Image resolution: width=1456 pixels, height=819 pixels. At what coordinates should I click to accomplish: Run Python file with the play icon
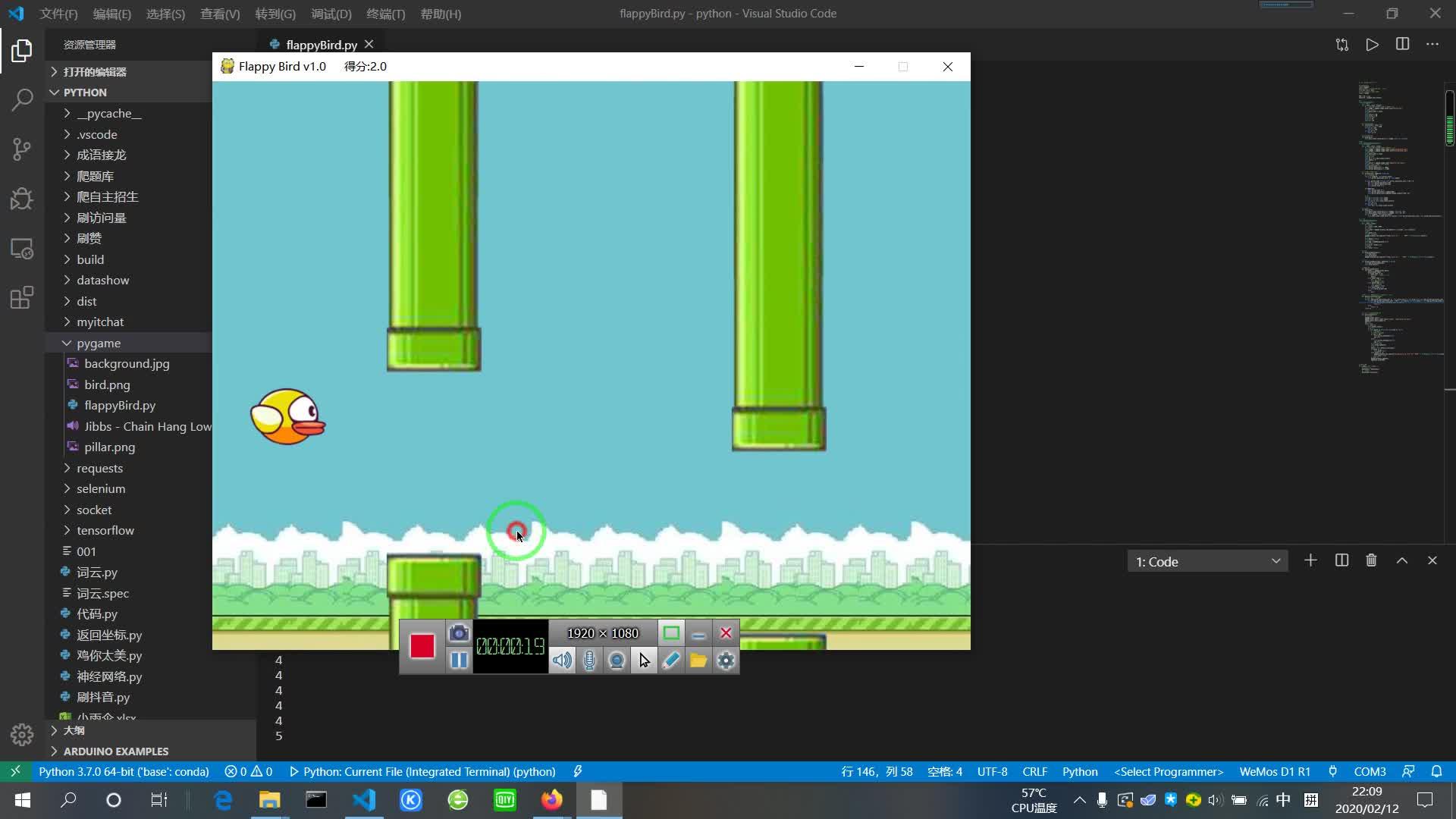click(1372, 45)
